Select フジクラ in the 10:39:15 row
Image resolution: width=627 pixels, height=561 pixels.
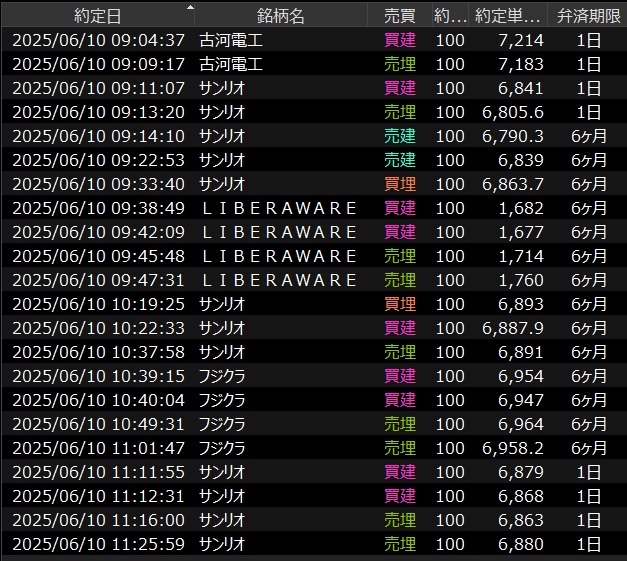[x=222, y=376]
